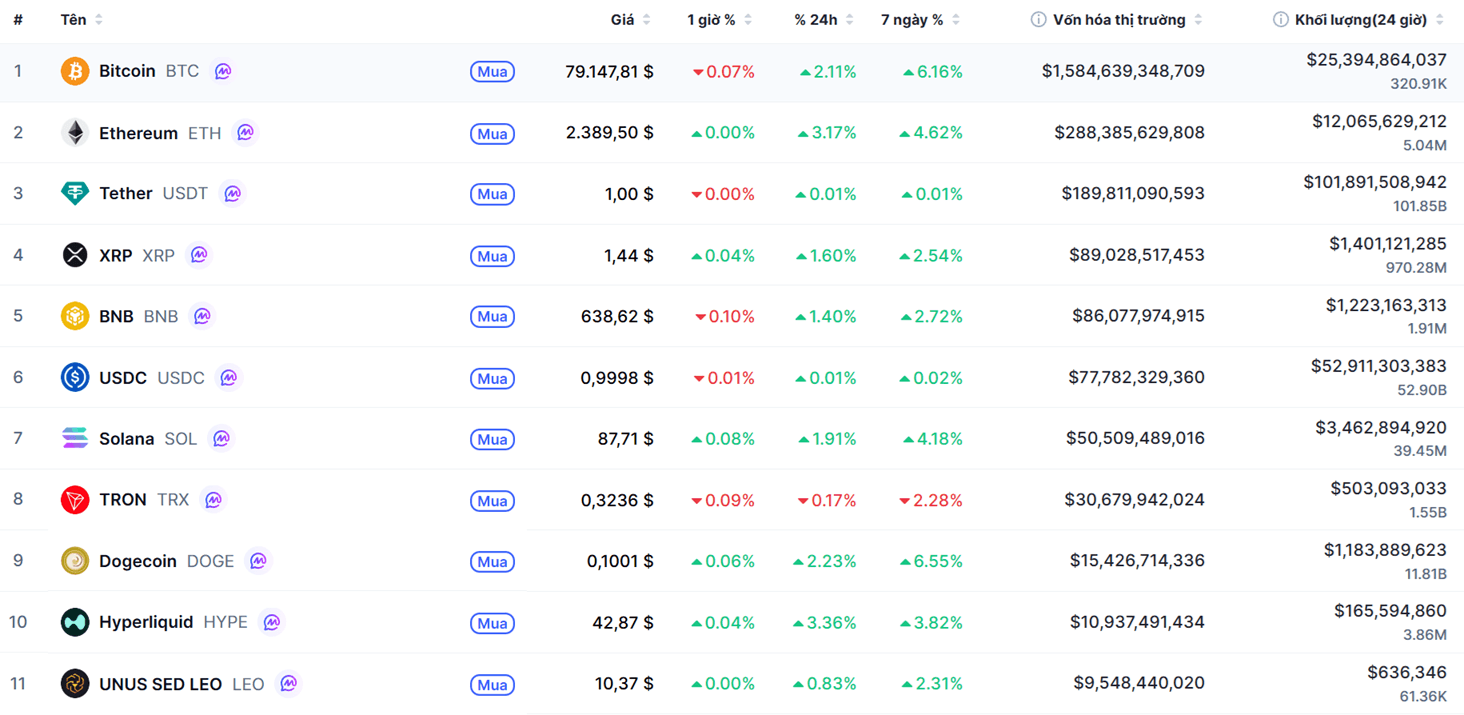Sort table by % 24h column
Viewport: 1464px width, 715px height.
824,20
